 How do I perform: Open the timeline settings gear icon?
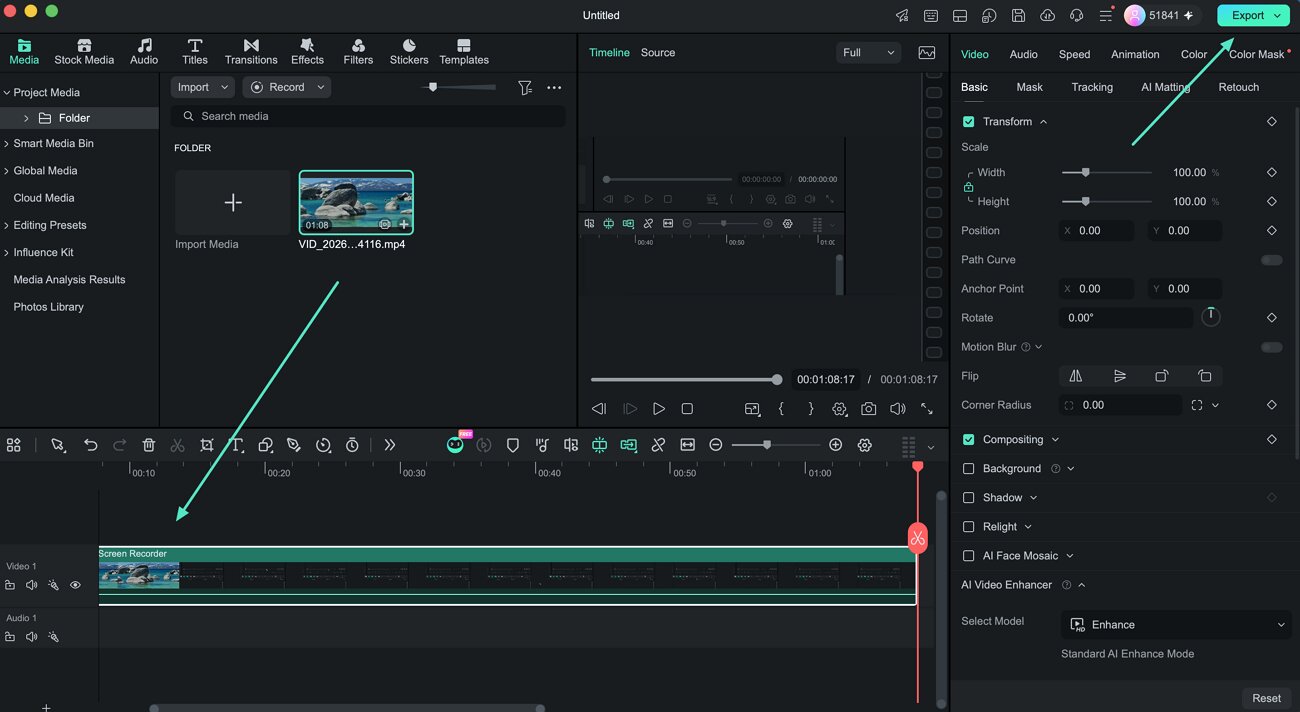[x=865, y=445]
